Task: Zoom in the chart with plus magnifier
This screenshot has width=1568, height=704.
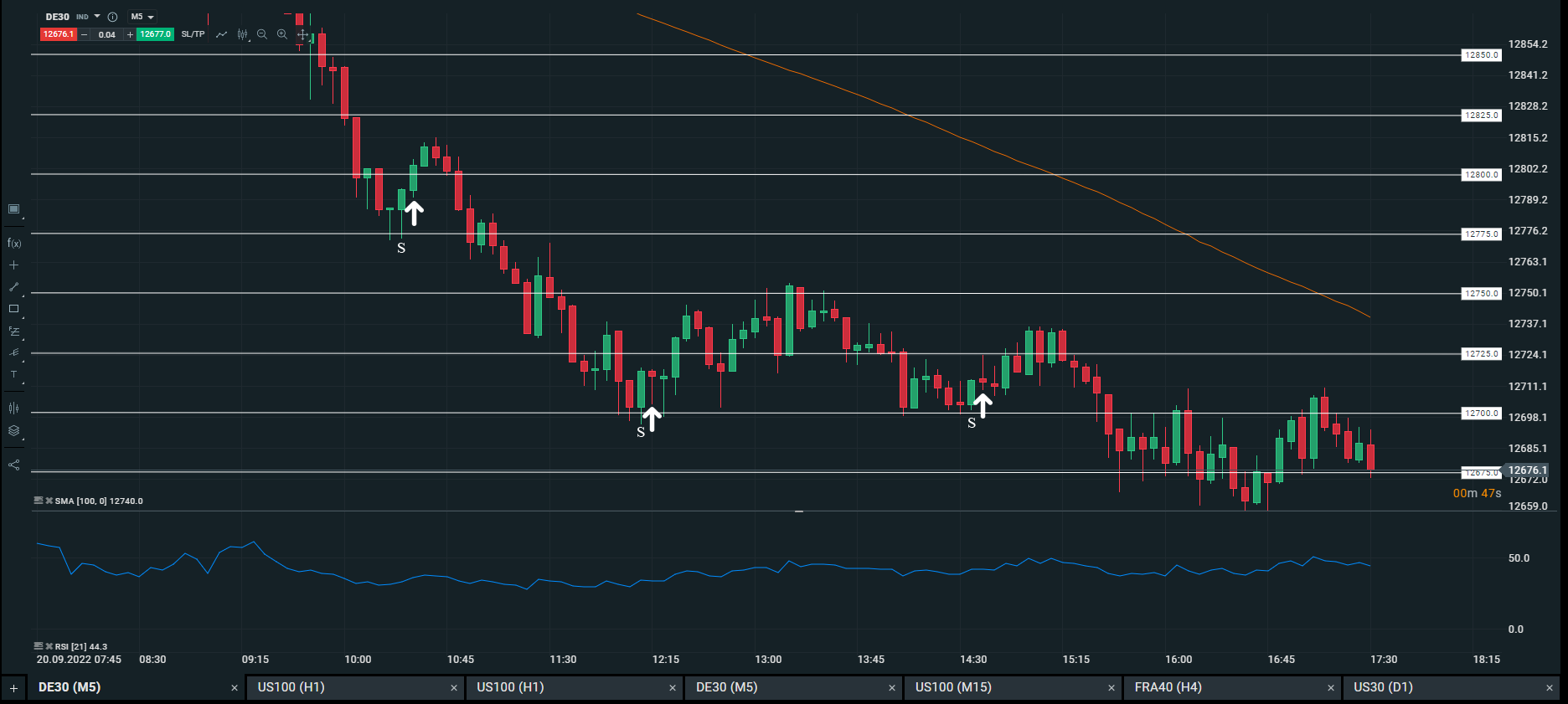Action: click(x=282, y=34)
